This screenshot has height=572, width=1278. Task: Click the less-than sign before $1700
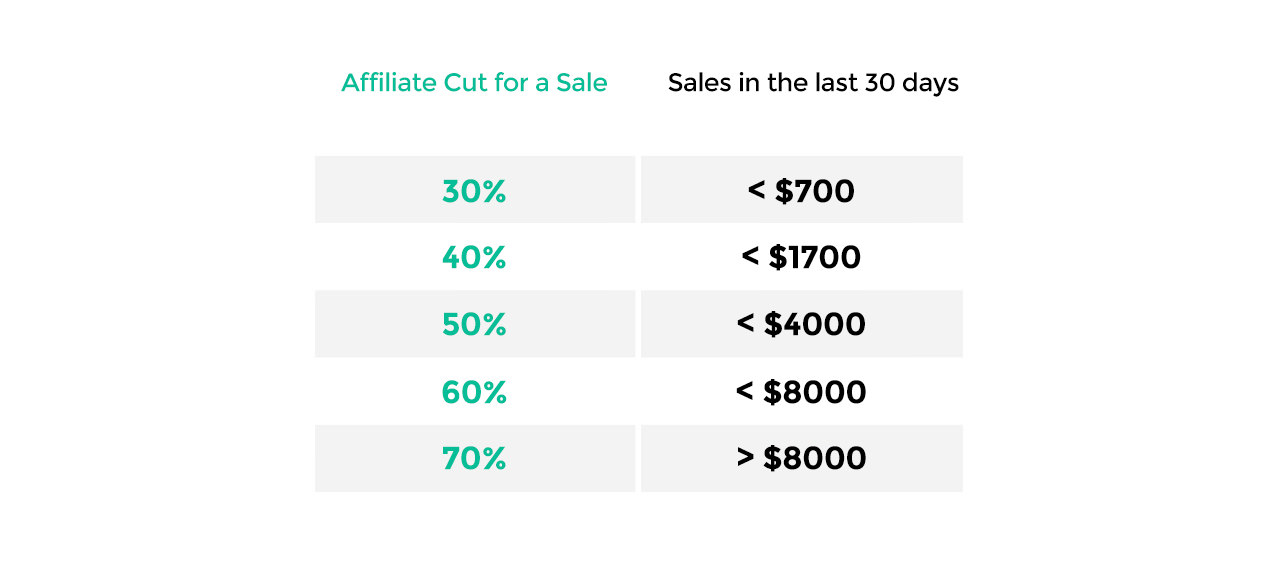tap(751, 257)
